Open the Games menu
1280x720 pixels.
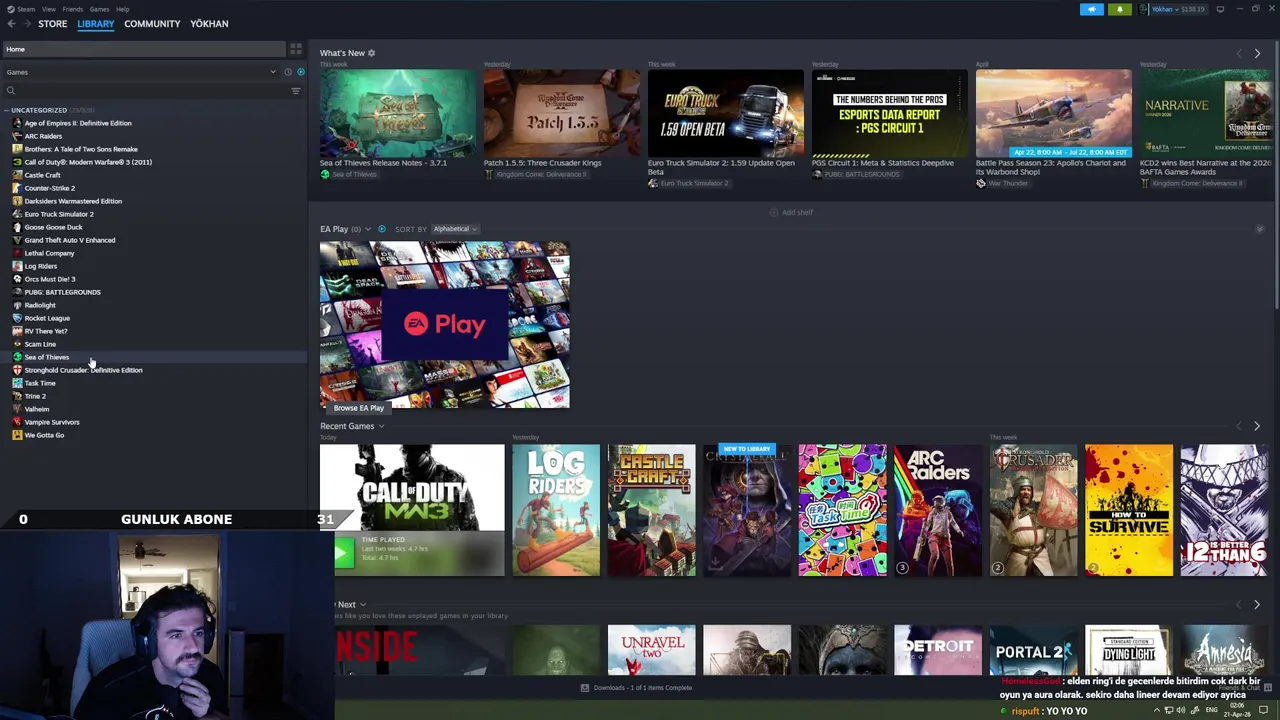click(99, 9)
